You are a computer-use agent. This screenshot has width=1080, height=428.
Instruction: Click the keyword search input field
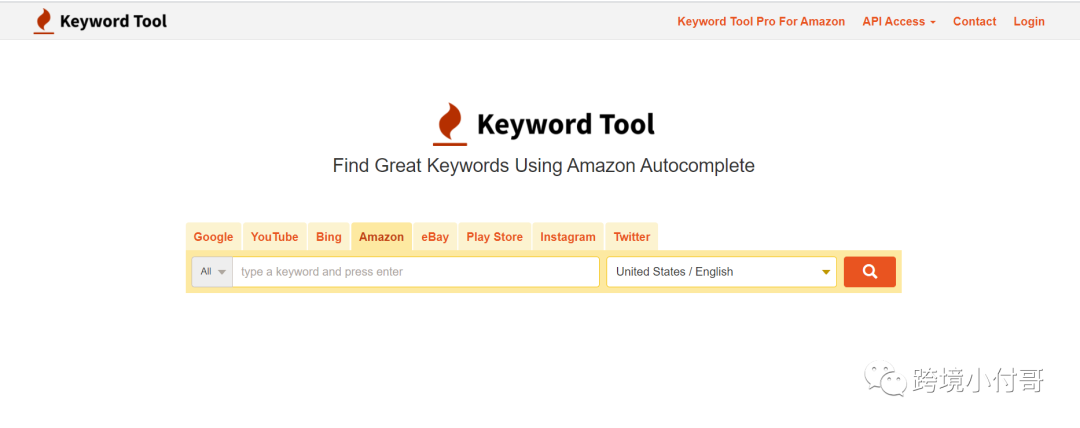(416, 272)
